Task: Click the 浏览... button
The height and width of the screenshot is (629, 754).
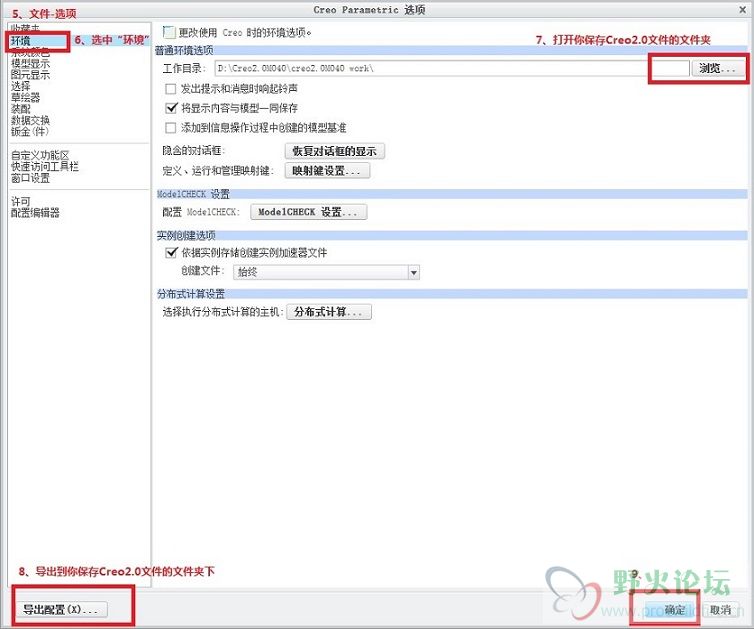Action: pyautogui.click(x=718, y=68)
